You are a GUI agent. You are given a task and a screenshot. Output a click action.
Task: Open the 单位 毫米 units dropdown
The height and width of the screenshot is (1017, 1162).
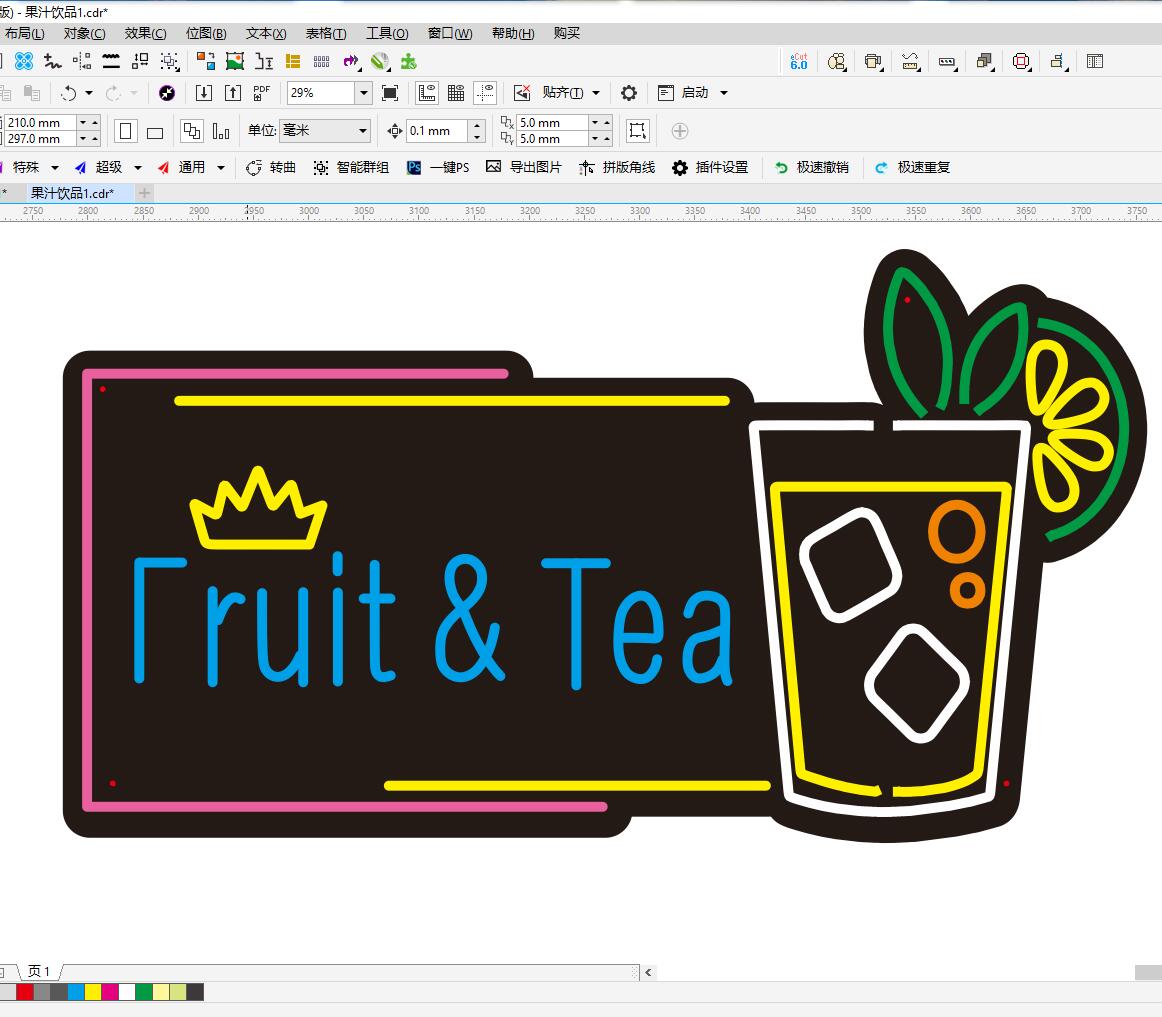[325, 130]
